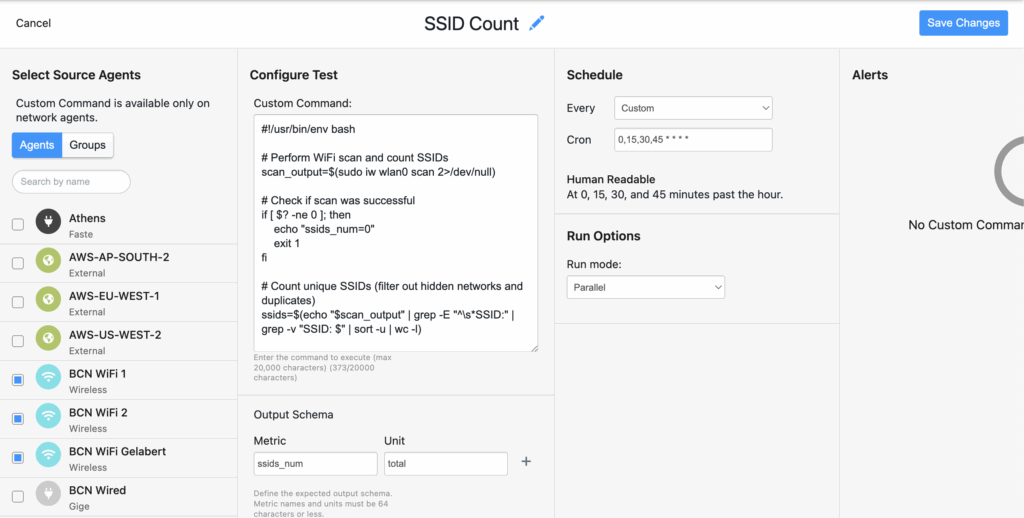The image size is (1024, 518).
Task: Click the Athens agent plug icon
Action: (48, 223)
